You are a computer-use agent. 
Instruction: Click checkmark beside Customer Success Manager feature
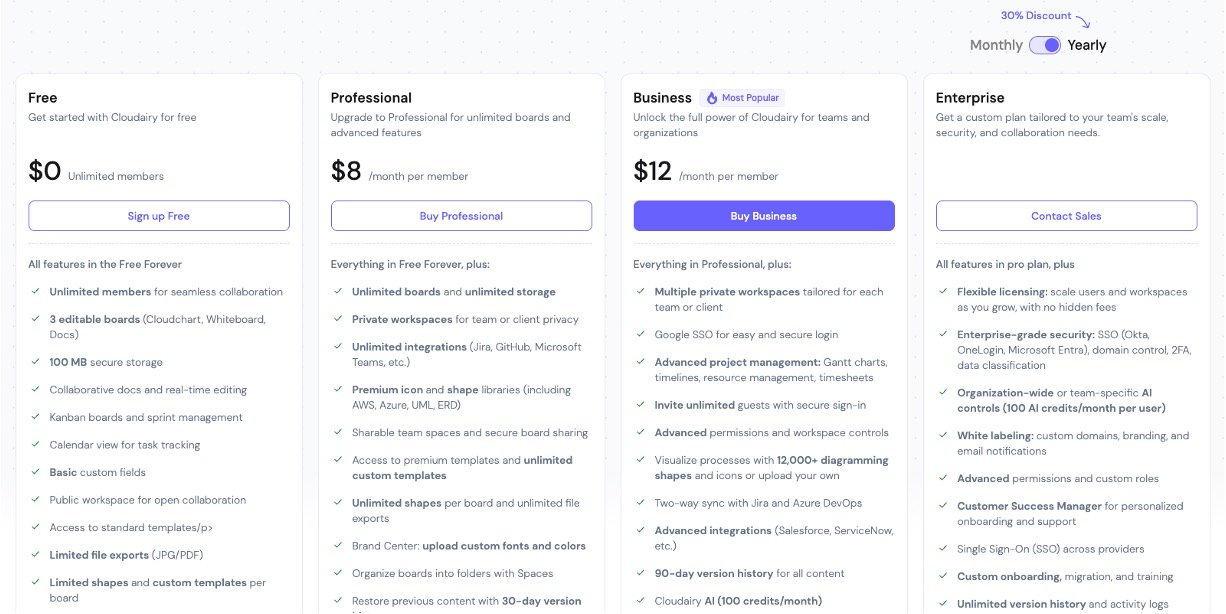click(x=943, y=506)
